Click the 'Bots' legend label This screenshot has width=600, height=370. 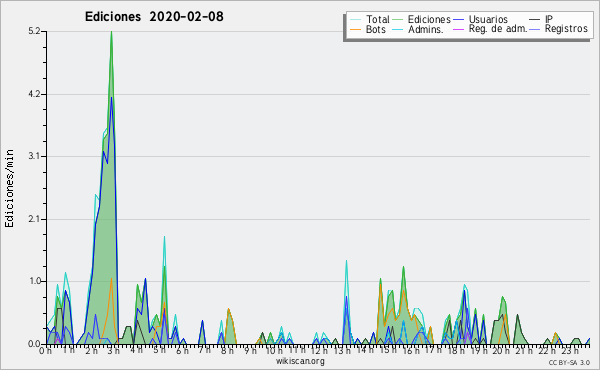(x=376, y=29)
